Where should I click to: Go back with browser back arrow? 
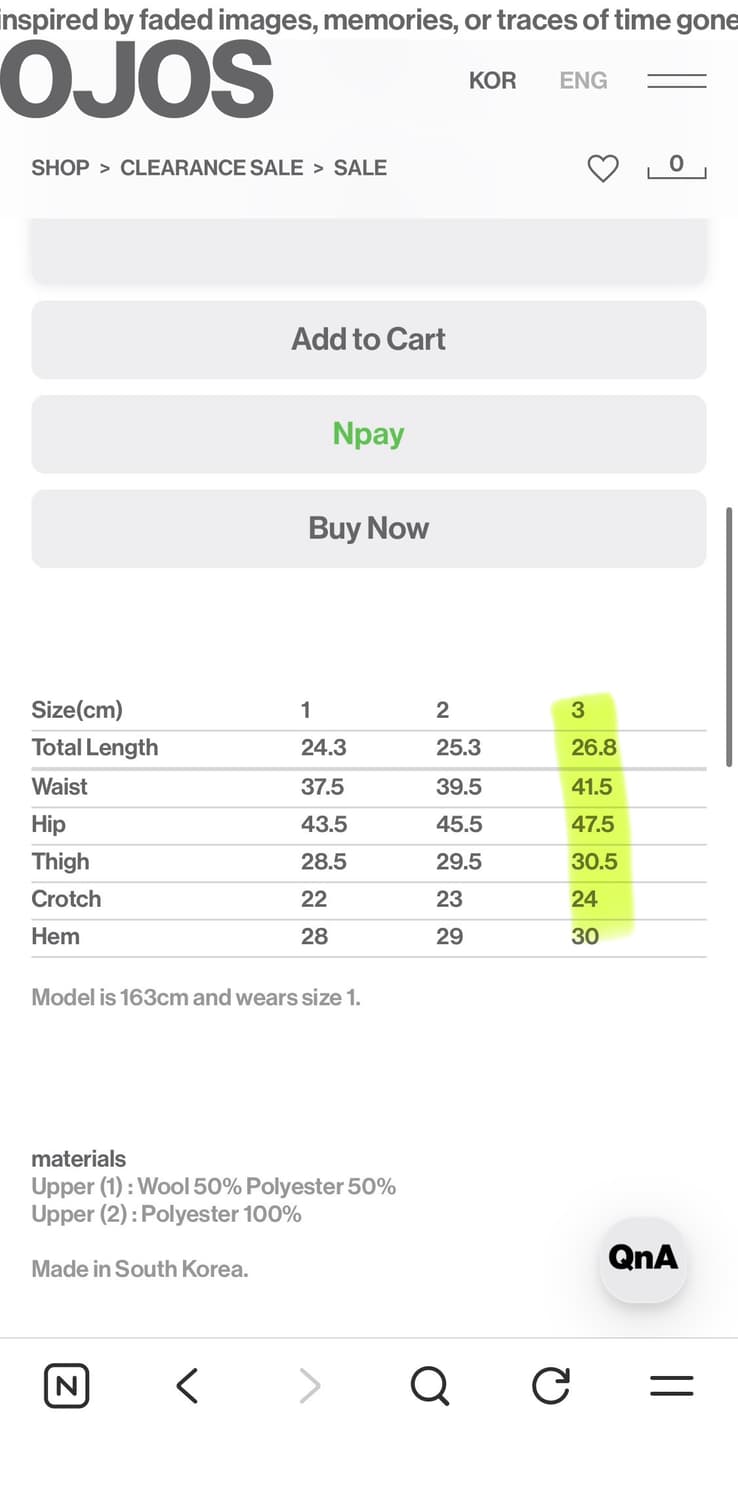click(187, 1386)
